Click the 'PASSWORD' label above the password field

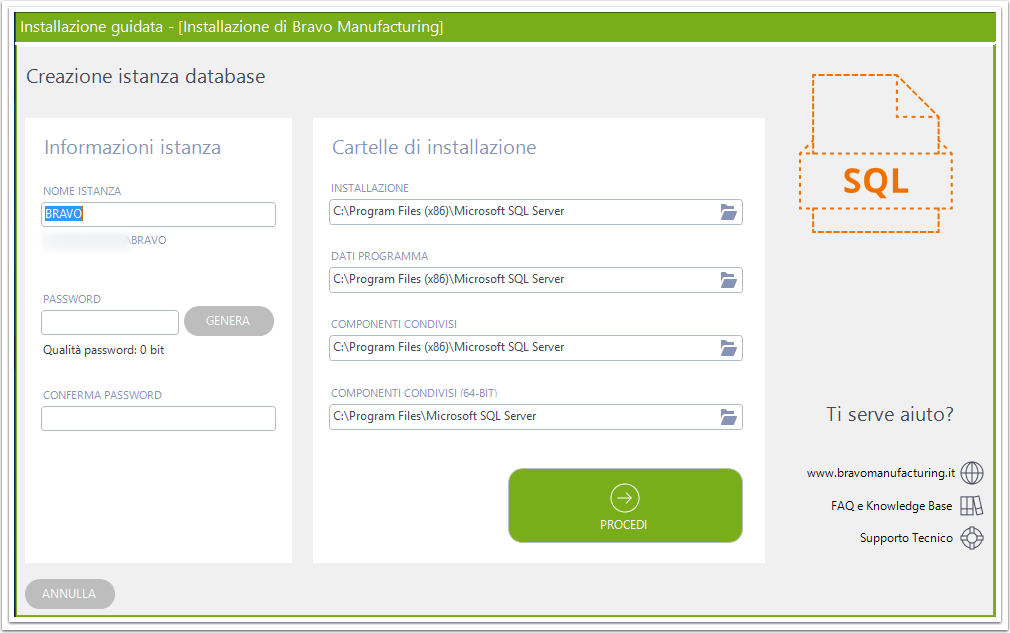point(71,299)
